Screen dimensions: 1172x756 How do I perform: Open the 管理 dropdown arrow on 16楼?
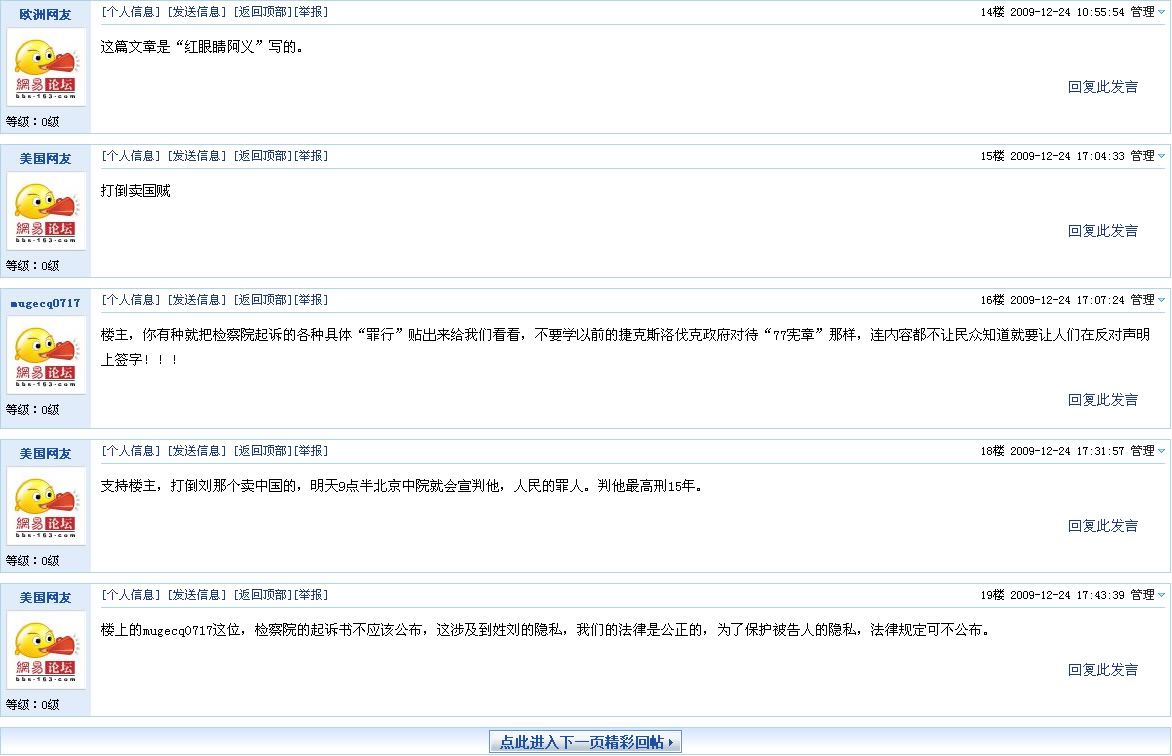pyautogui.click(x=1161, y=300)
